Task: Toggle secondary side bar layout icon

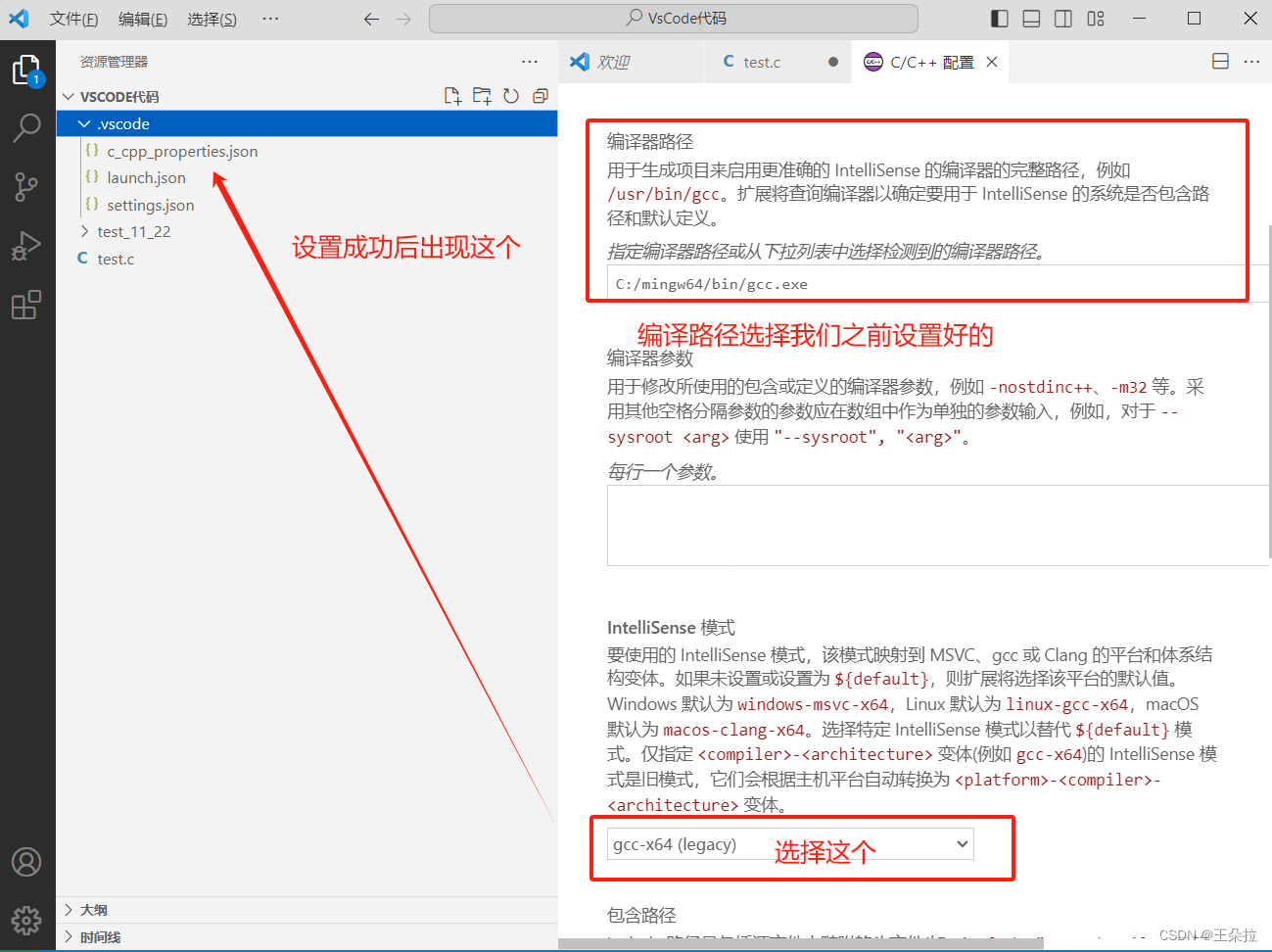Action: 1063,19
